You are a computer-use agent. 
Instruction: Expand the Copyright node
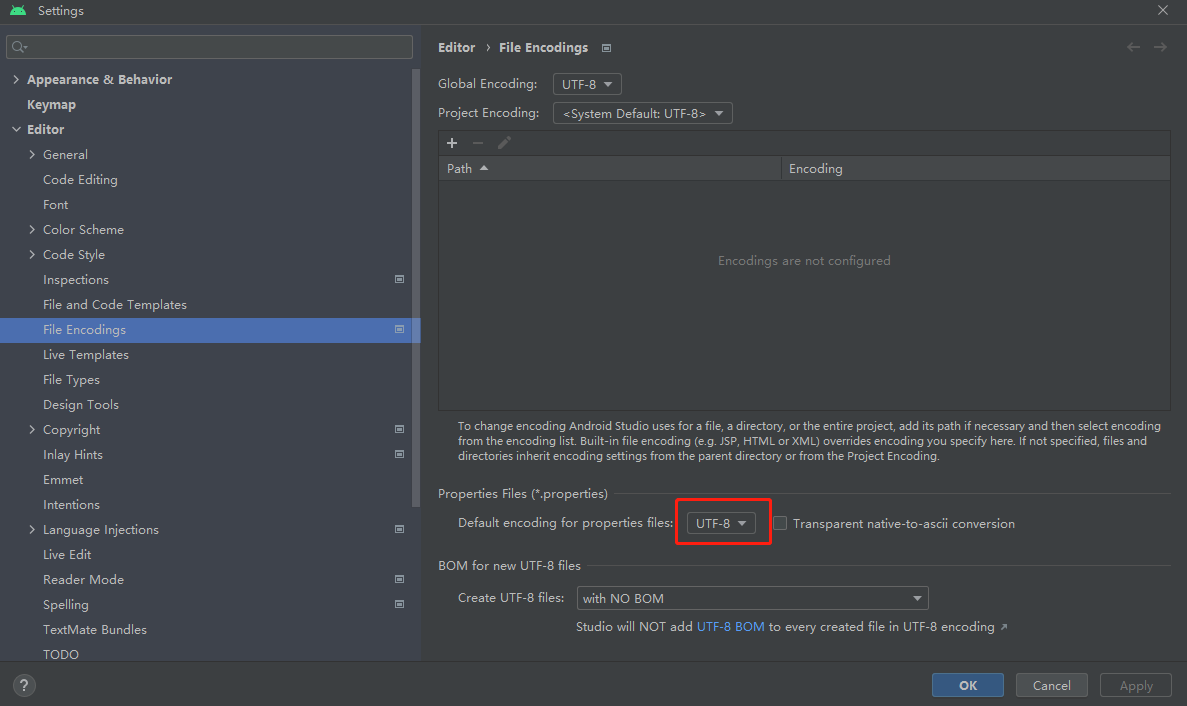32,429
